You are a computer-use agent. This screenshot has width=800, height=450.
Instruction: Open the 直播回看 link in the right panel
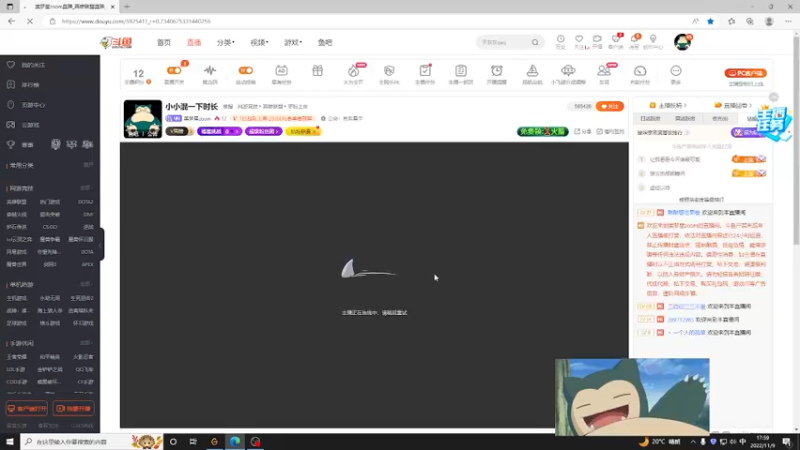pyautogui.click(x=733, y=105)
